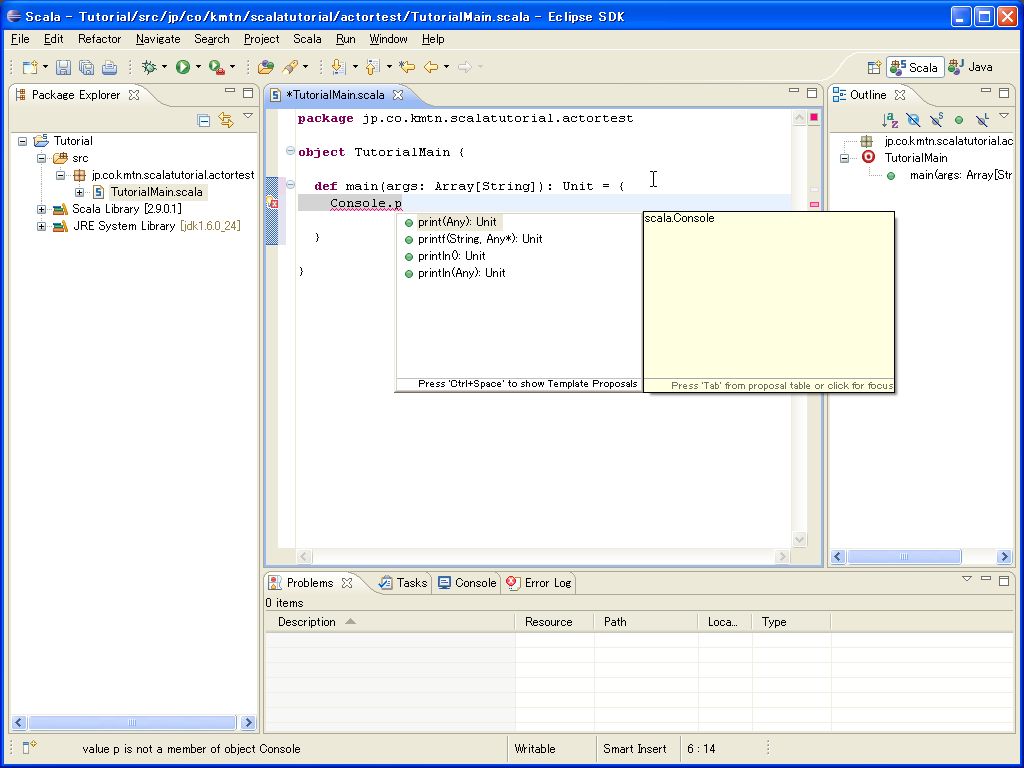Switch to the Console tab

467,583
